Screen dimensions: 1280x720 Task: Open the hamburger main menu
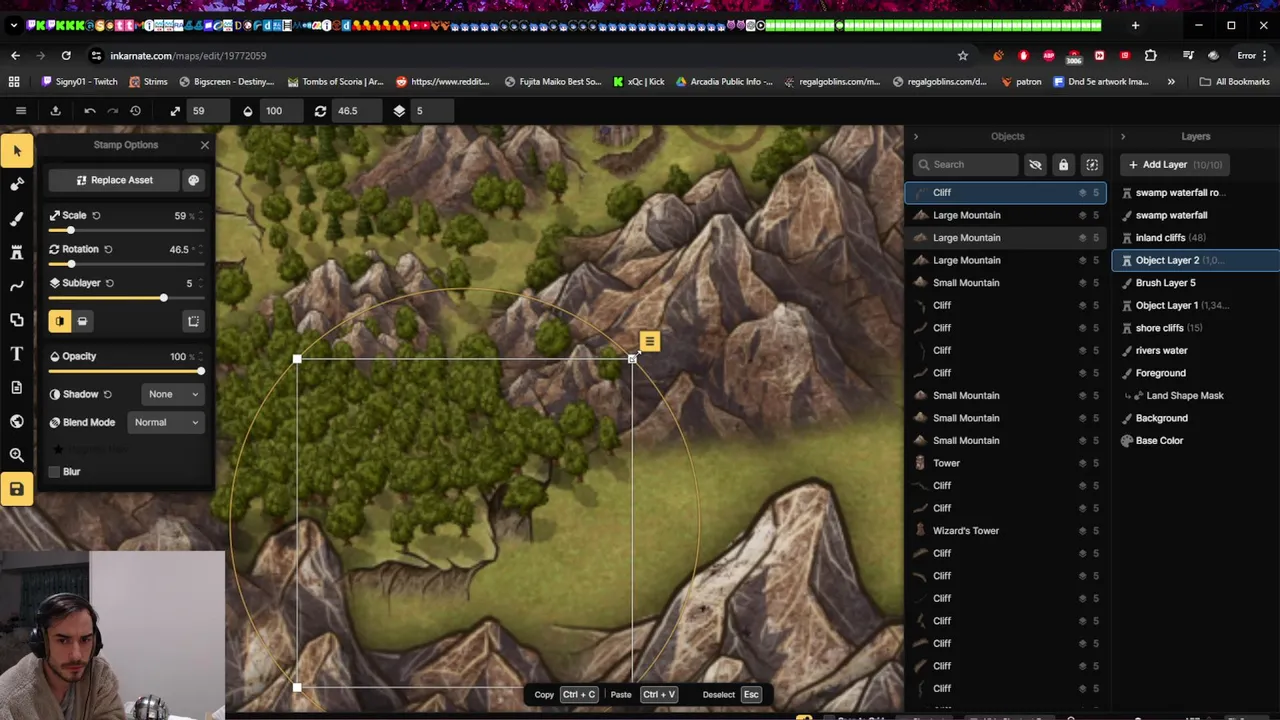(x=20, y=111)
